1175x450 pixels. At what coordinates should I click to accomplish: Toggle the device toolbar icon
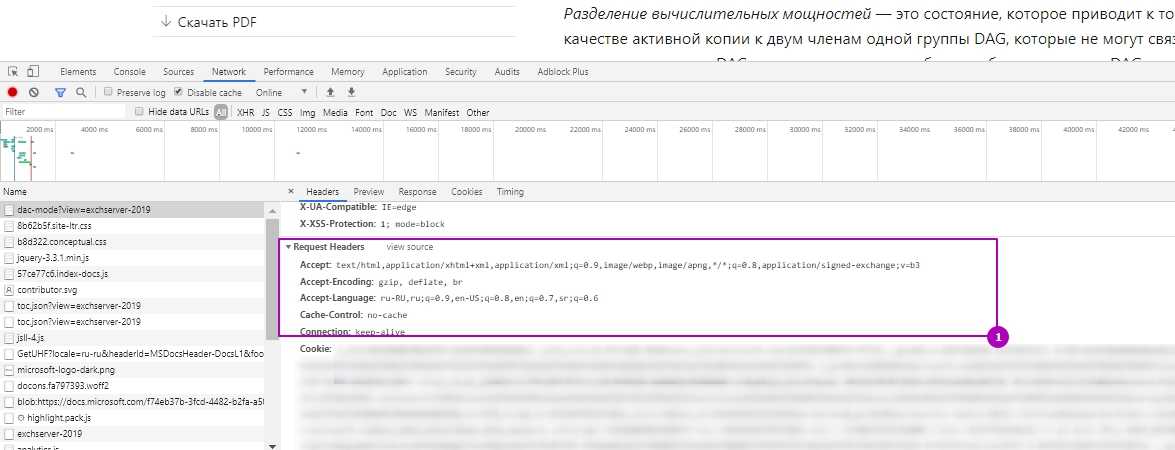[x=33, y=72]
